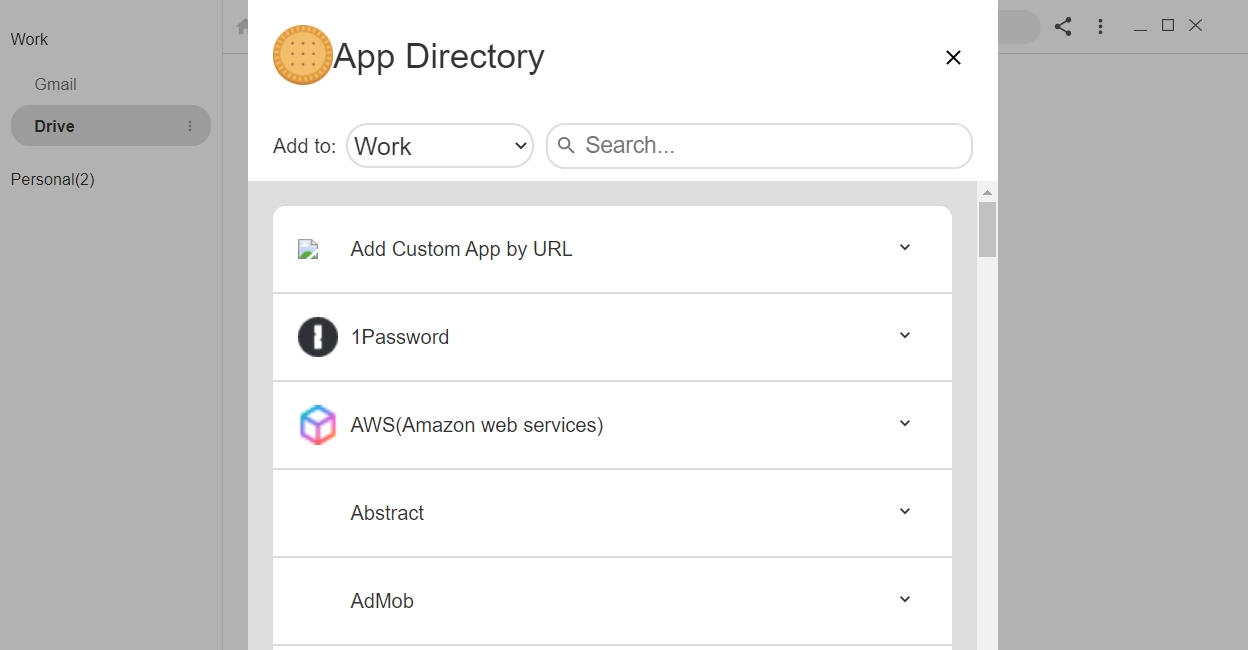This screenshot has width=1248, height=650.
Task: Maximize the application window
Action: click(x=1167, y=25)
